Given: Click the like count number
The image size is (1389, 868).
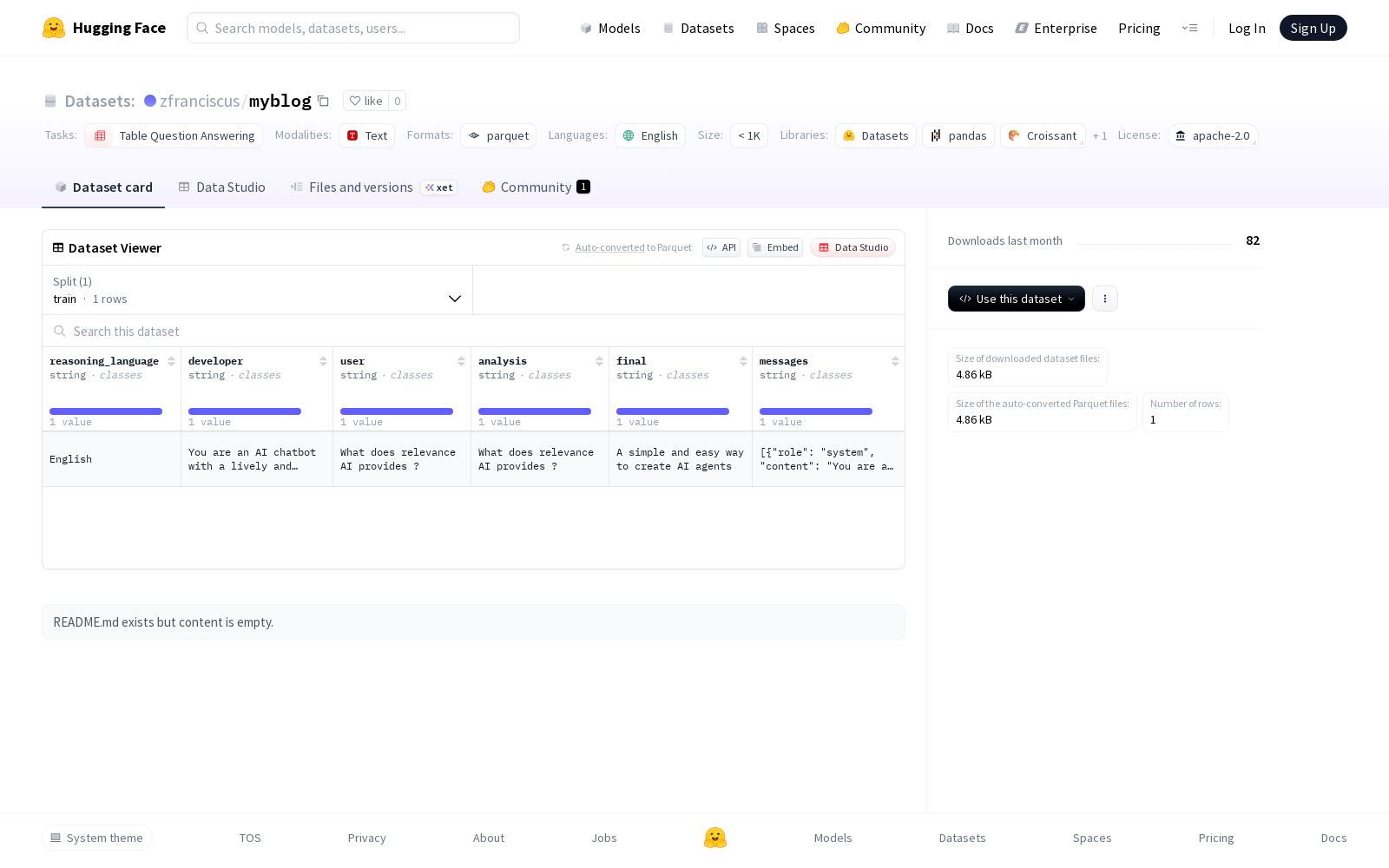Looking at the screenshot, I should [398, 101].
